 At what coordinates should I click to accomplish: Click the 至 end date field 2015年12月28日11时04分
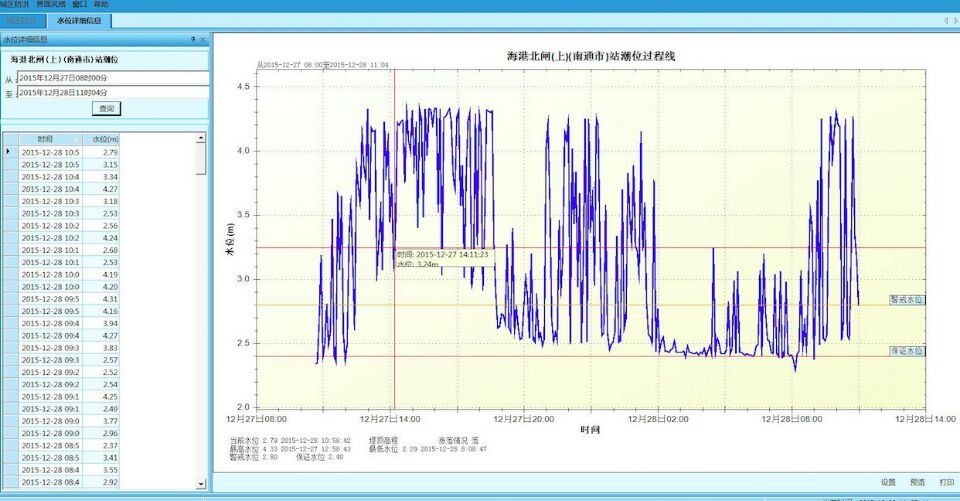coord(113,92)
